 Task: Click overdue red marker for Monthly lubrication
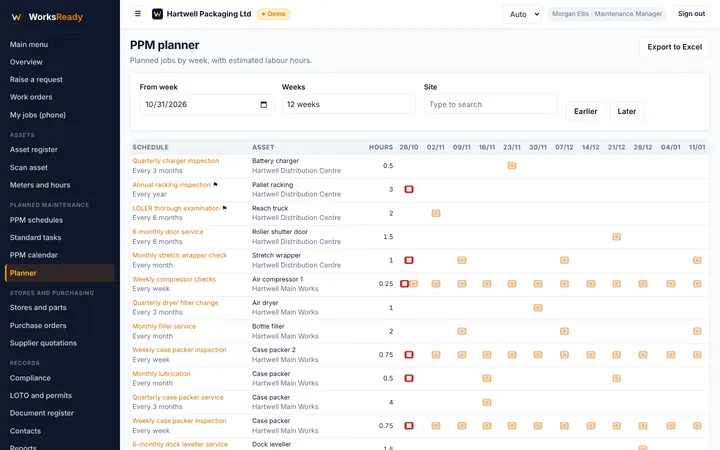coord(409,378)
